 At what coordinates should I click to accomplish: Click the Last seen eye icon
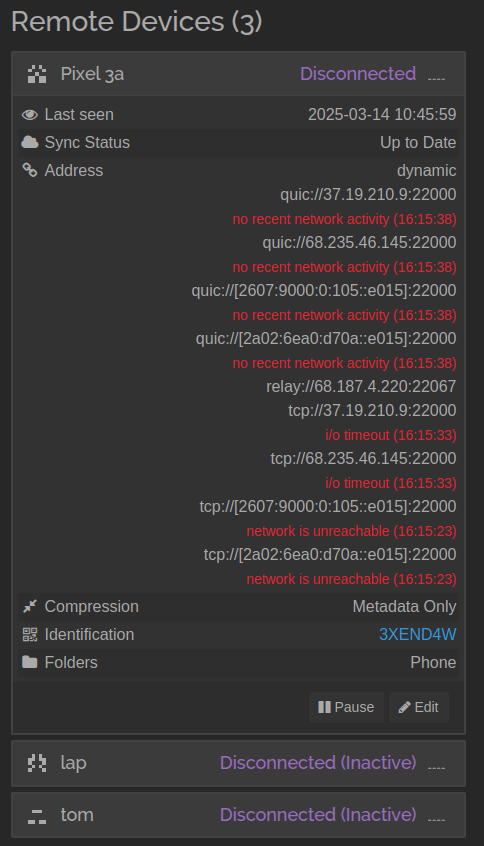30,114
